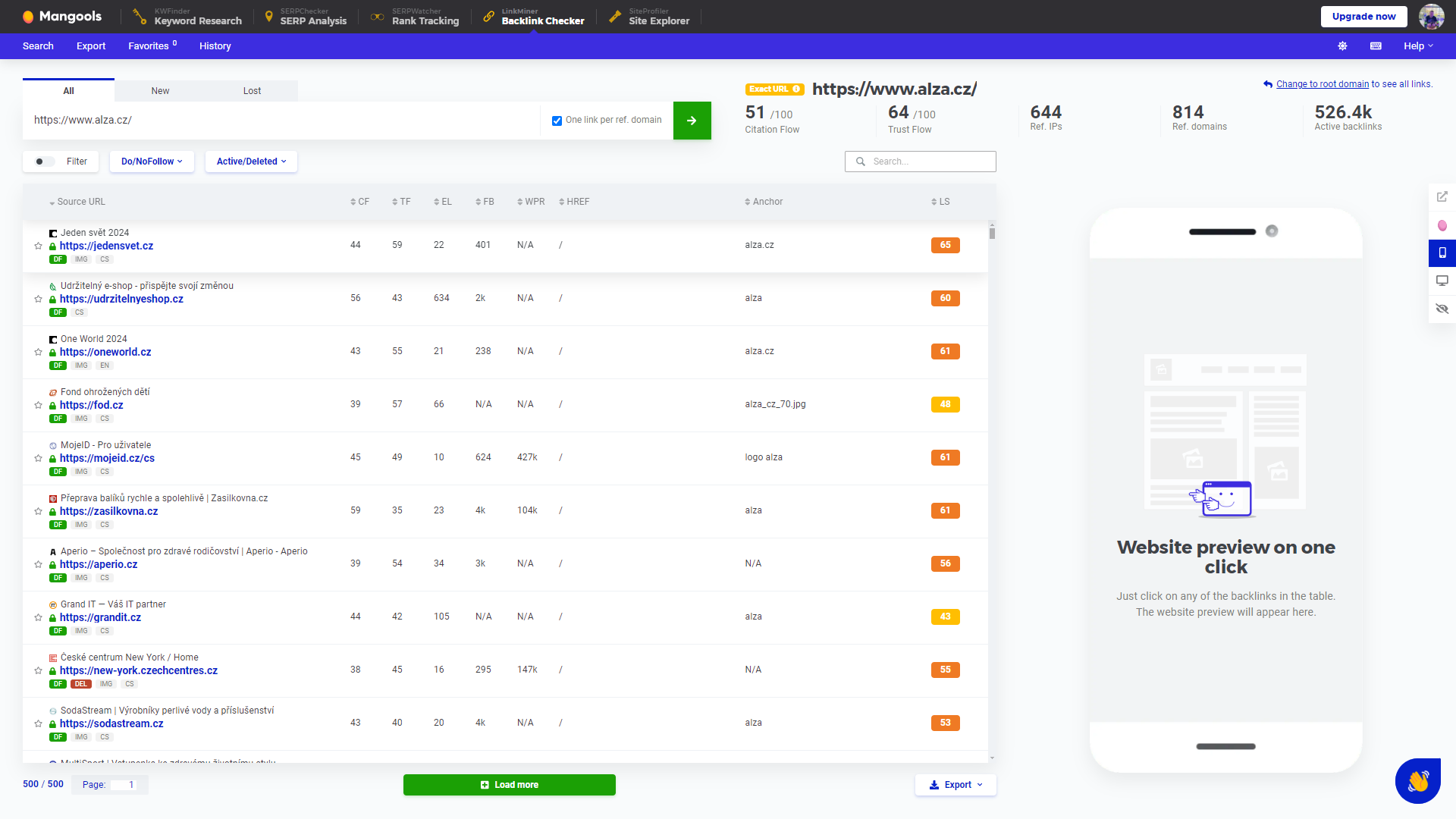Open keyboard shortcuts icon
1456x819 pixels.
coord(1376,46)
